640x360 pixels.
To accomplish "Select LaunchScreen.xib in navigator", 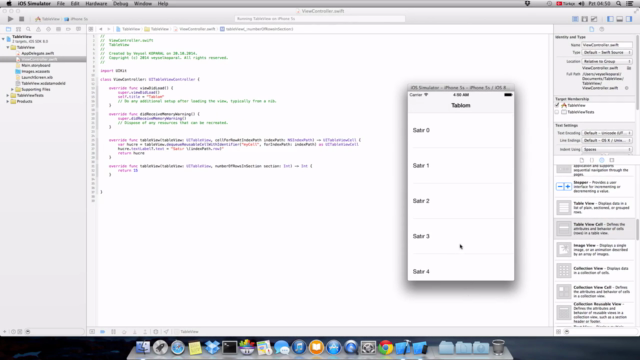I will pos(37,78).
